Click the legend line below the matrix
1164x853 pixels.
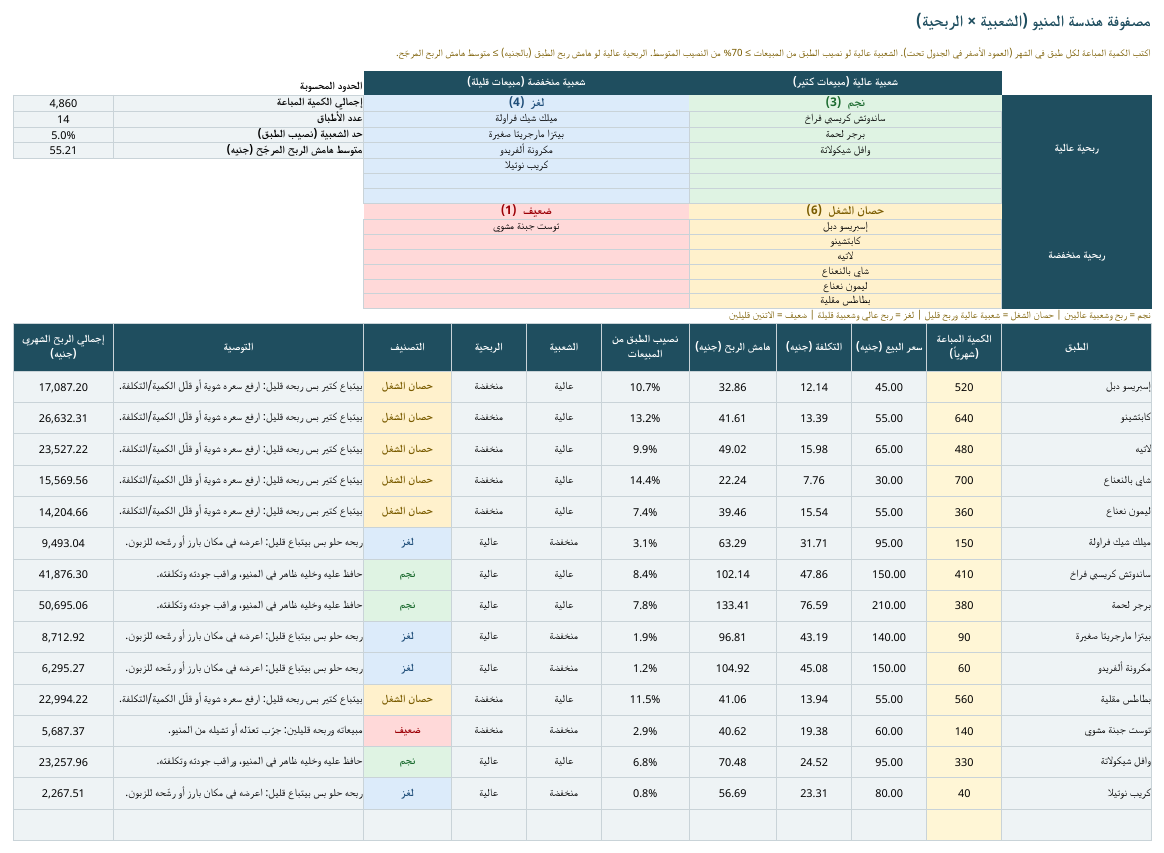pyautogui.click(x=939, y=316)
